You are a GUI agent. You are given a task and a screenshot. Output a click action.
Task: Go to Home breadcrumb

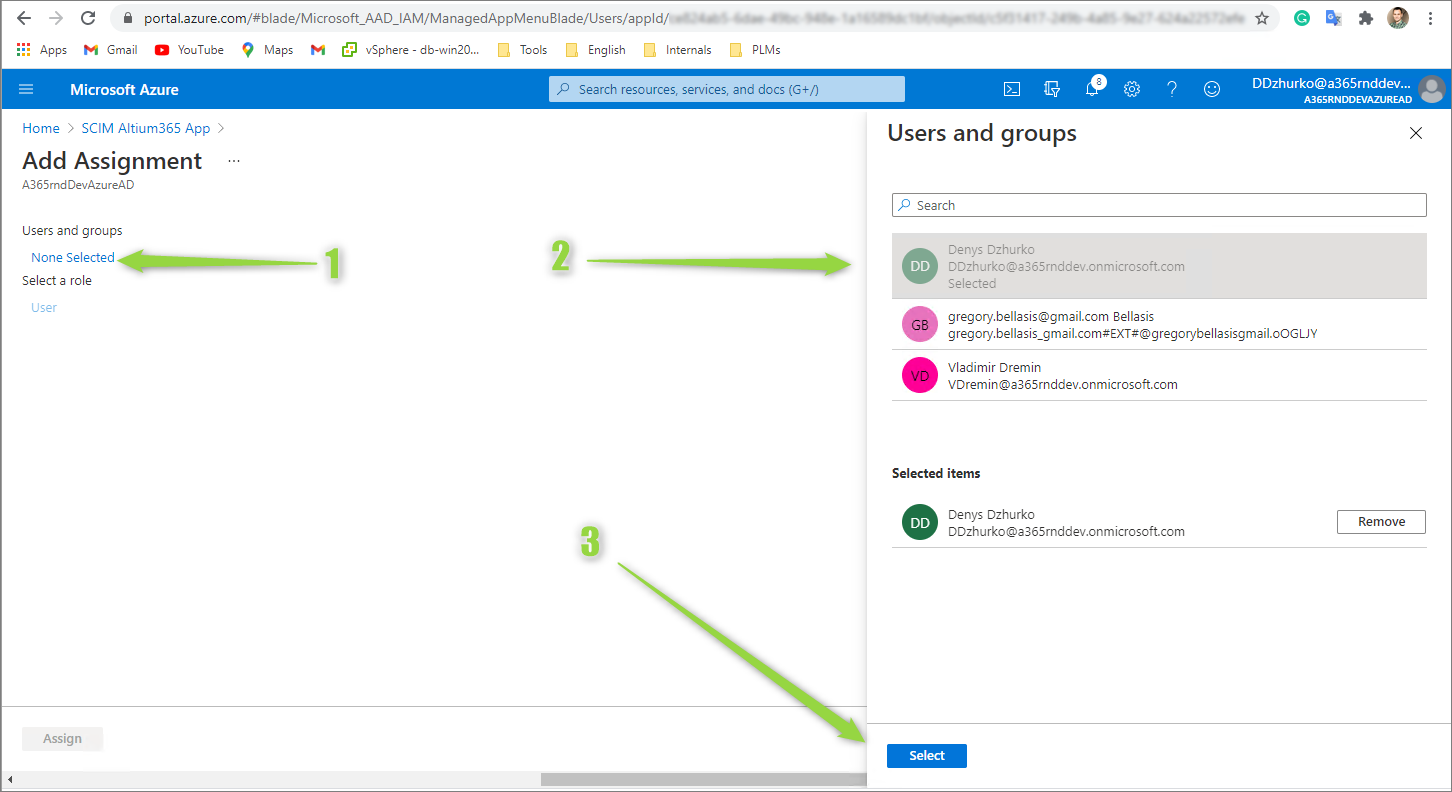coord(41,128)
